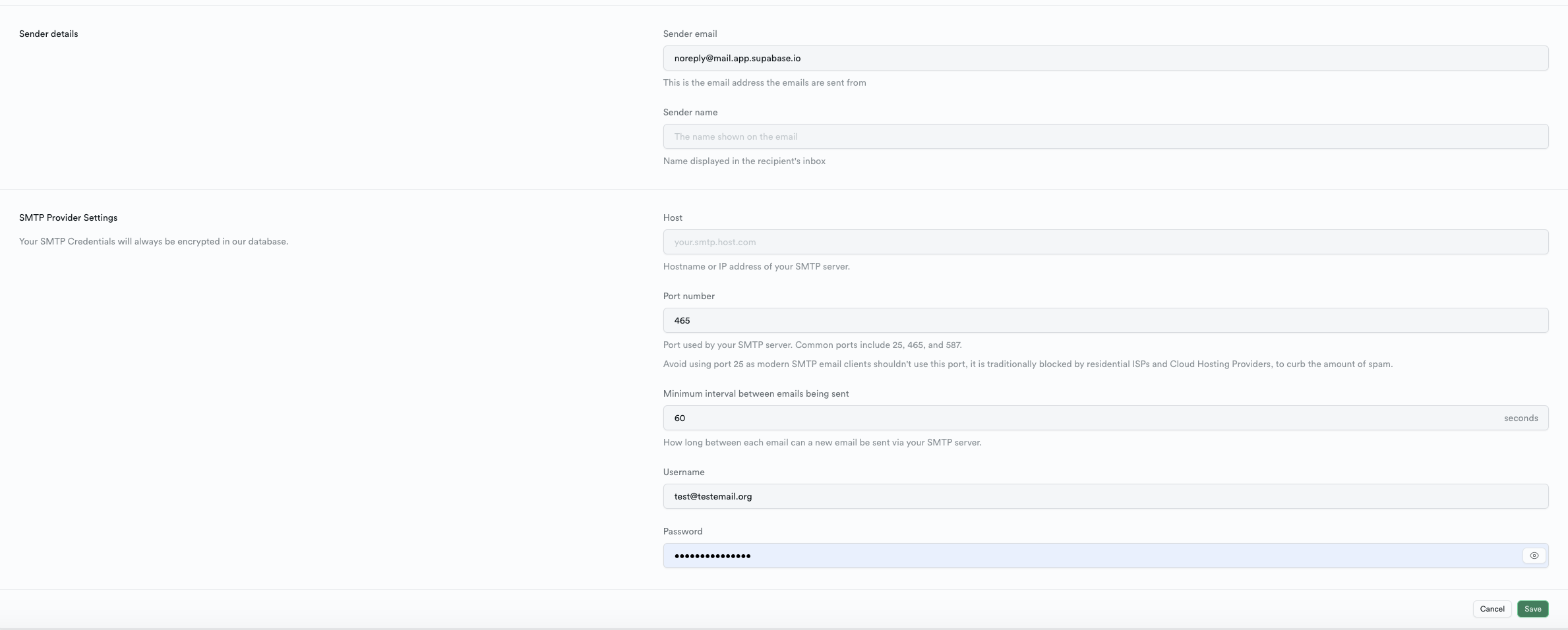Click the Save button
1568x630 pixels.
pyautogui.click(x=1532, y=609)
